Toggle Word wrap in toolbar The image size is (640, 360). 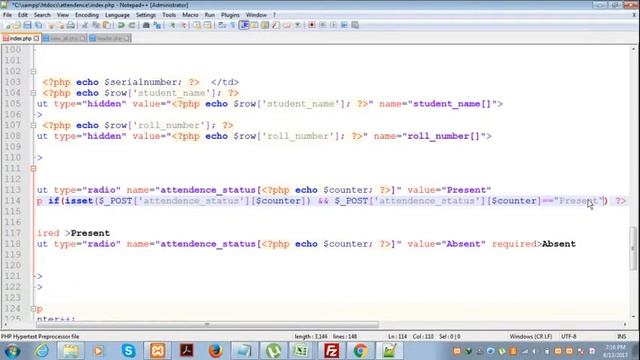click(x=222, y=25)
